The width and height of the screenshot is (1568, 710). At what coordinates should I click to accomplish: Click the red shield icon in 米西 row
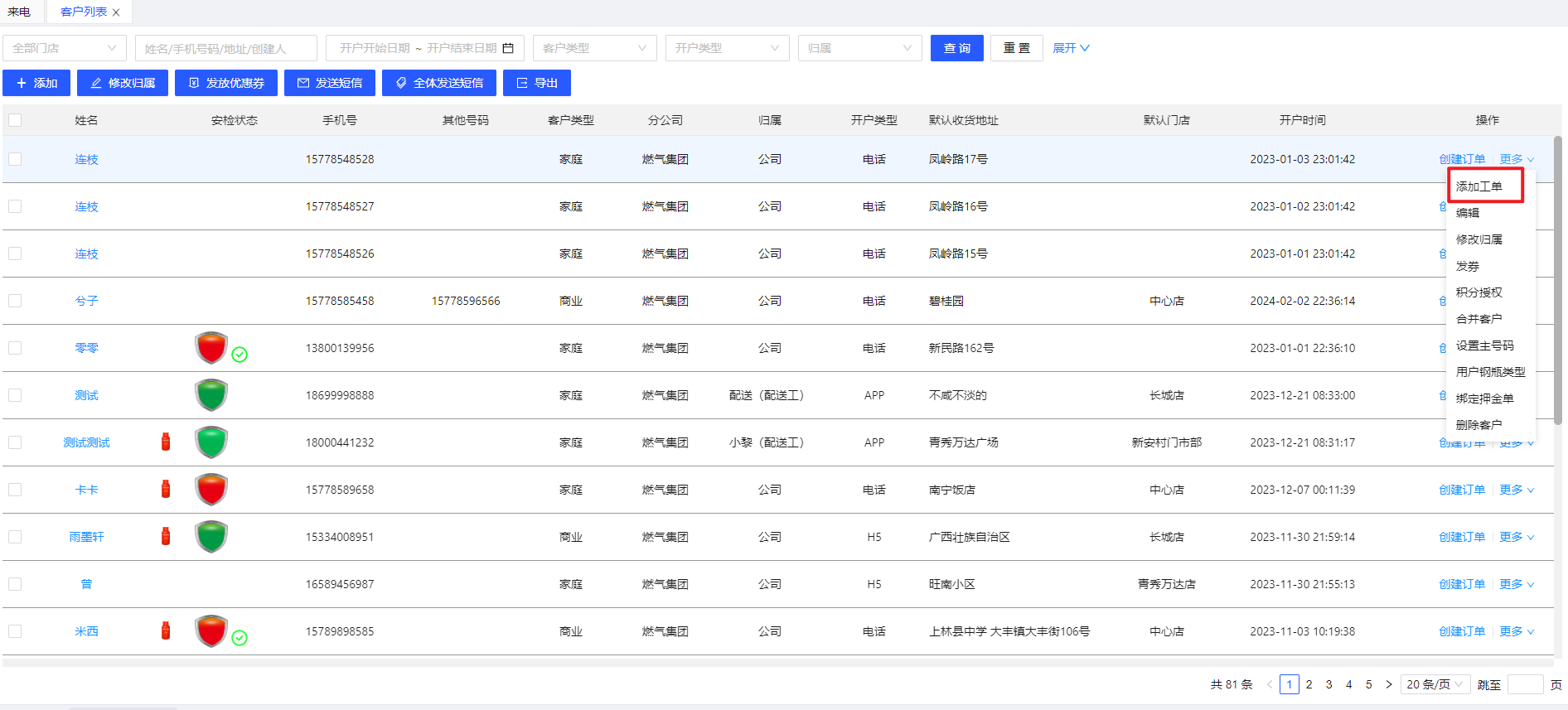click(211, 630)
